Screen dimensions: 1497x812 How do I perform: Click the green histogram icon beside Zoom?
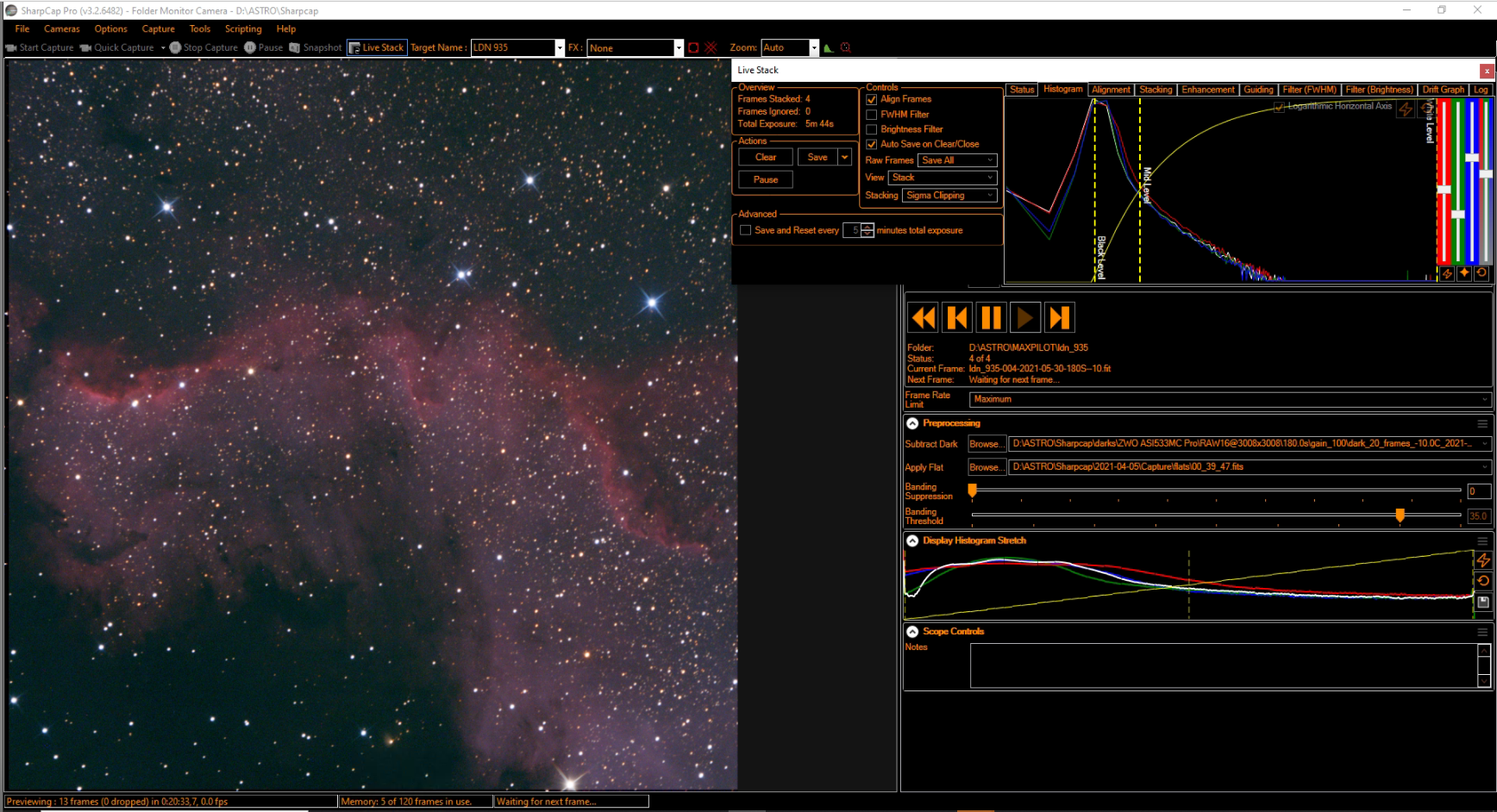pos(829,47)
